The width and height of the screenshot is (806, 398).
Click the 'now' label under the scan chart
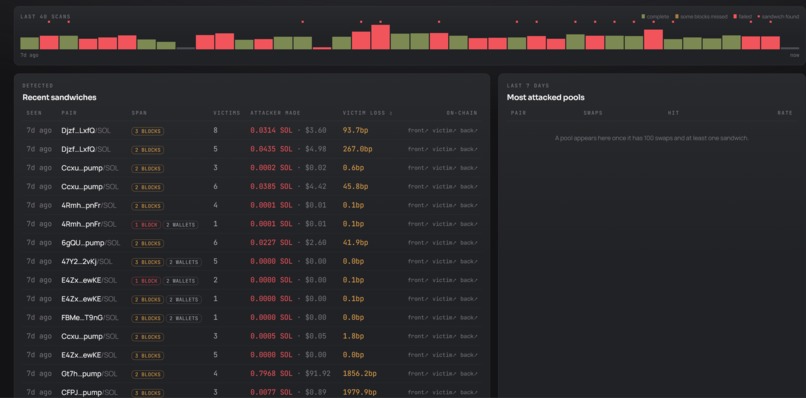click(x=795, y=55)
